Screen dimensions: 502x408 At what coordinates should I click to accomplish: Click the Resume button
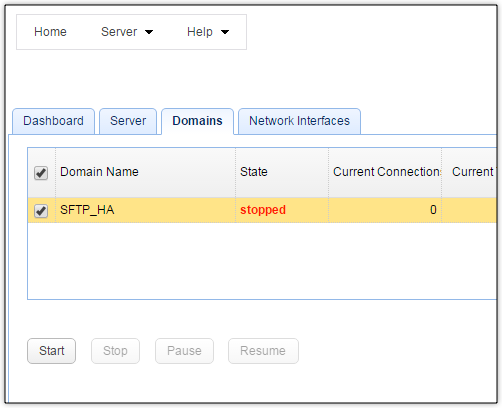263,351
